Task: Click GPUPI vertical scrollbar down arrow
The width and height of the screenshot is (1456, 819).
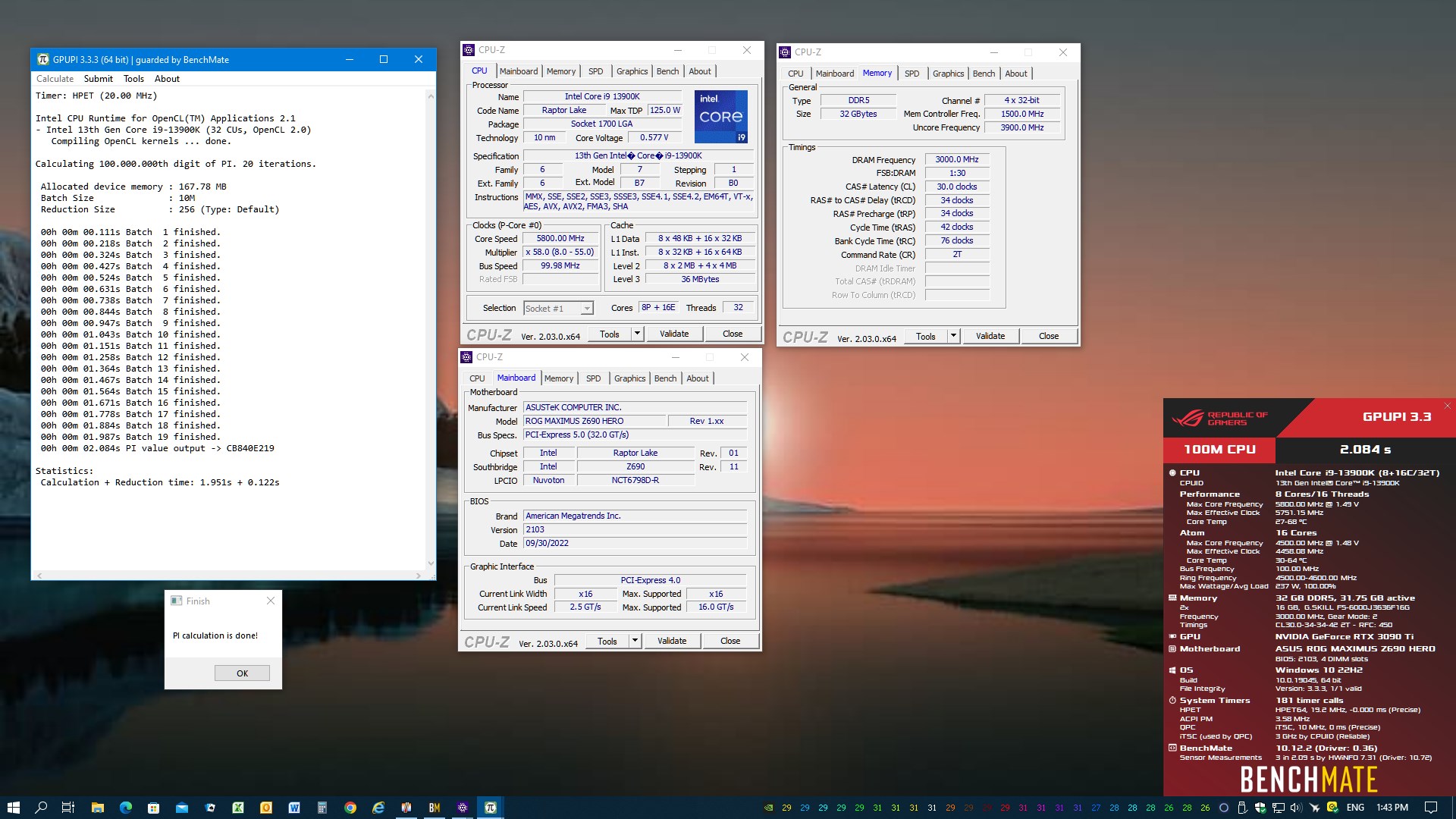Action: pyautogui.click(x=431, y=563)
